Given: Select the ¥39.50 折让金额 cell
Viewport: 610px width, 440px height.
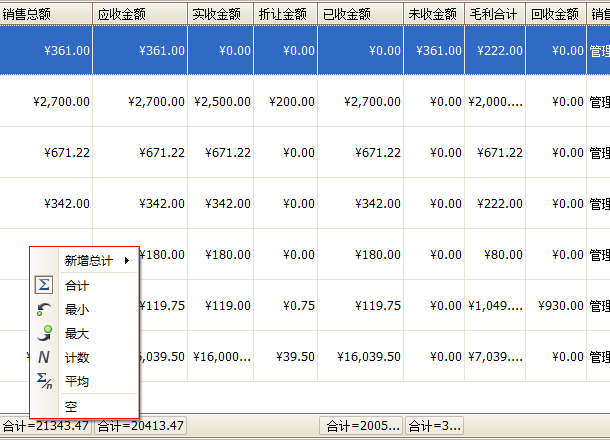Looking at the screenshot, I should (286, 356).
